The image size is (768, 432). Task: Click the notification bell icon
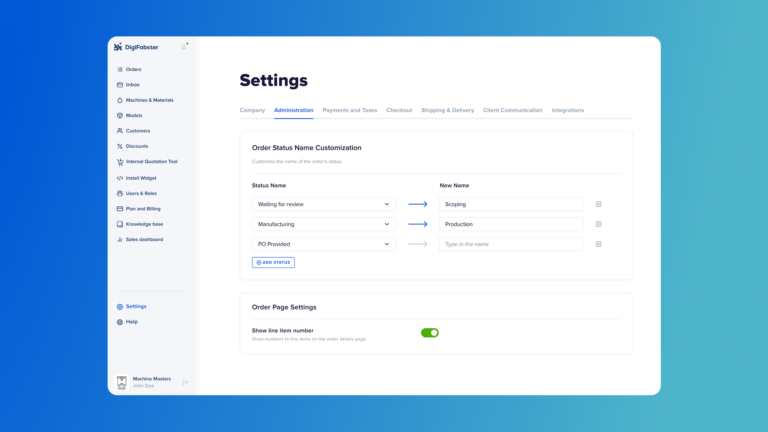click(184, 47)
